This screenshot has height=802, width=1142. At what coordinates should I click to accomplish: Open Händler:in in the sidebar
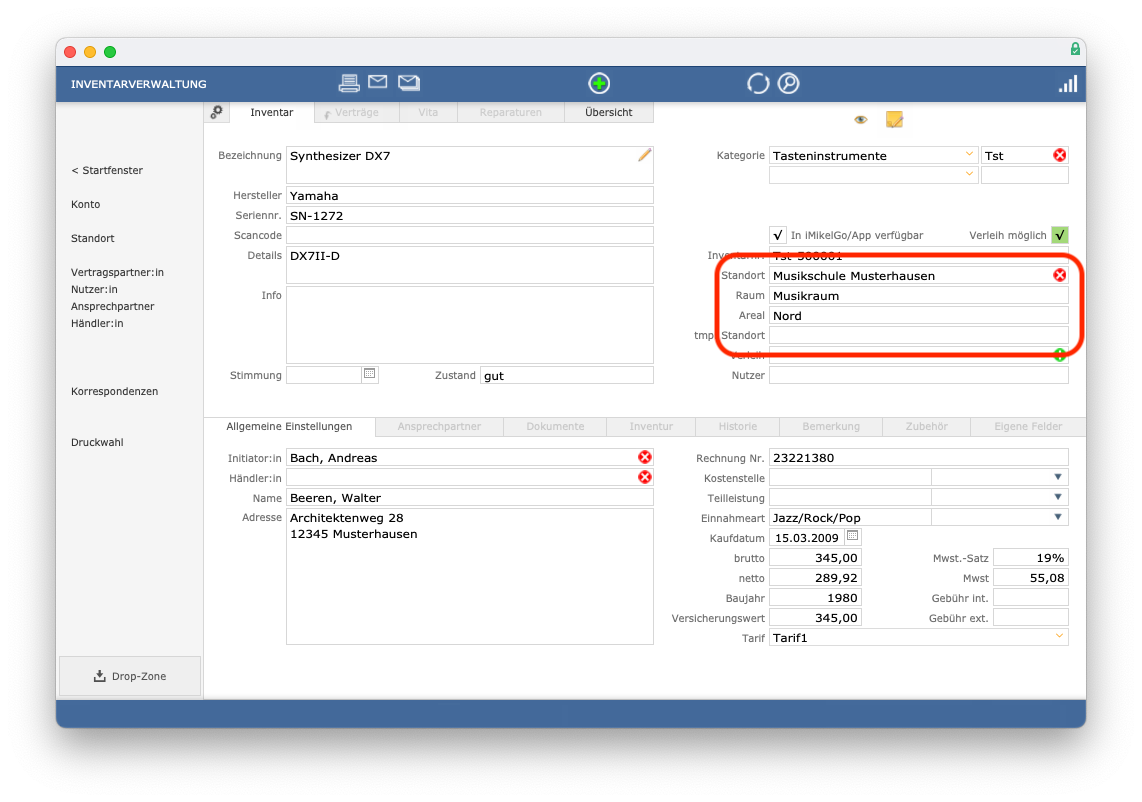click(97, 323)
